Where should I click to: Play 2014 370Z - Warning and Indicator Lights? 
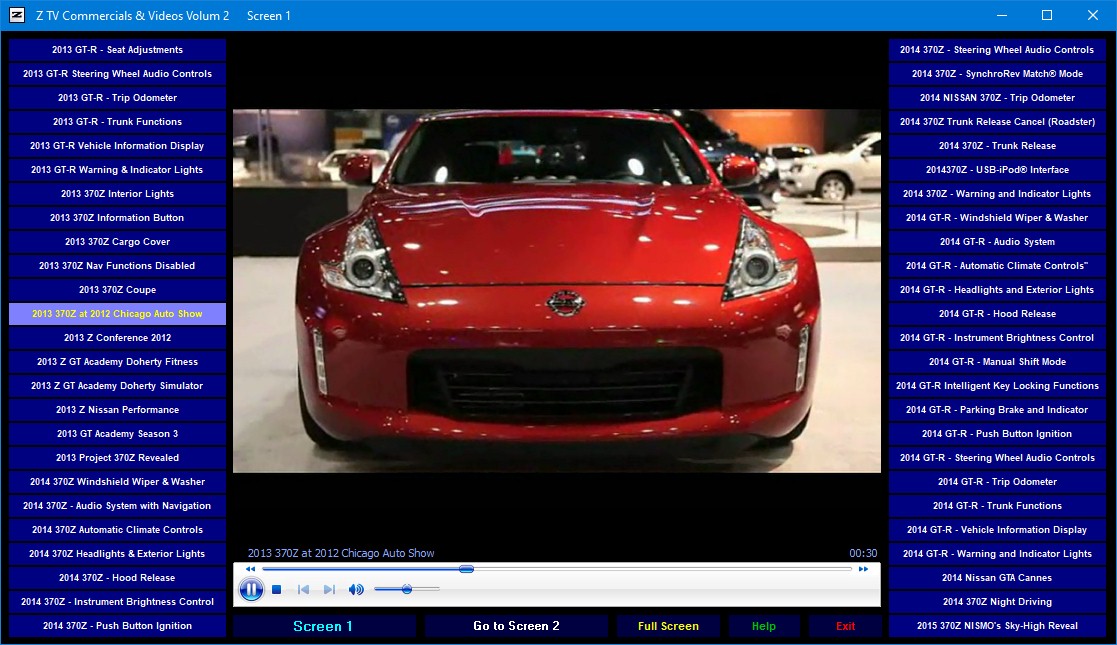point(997,194)
